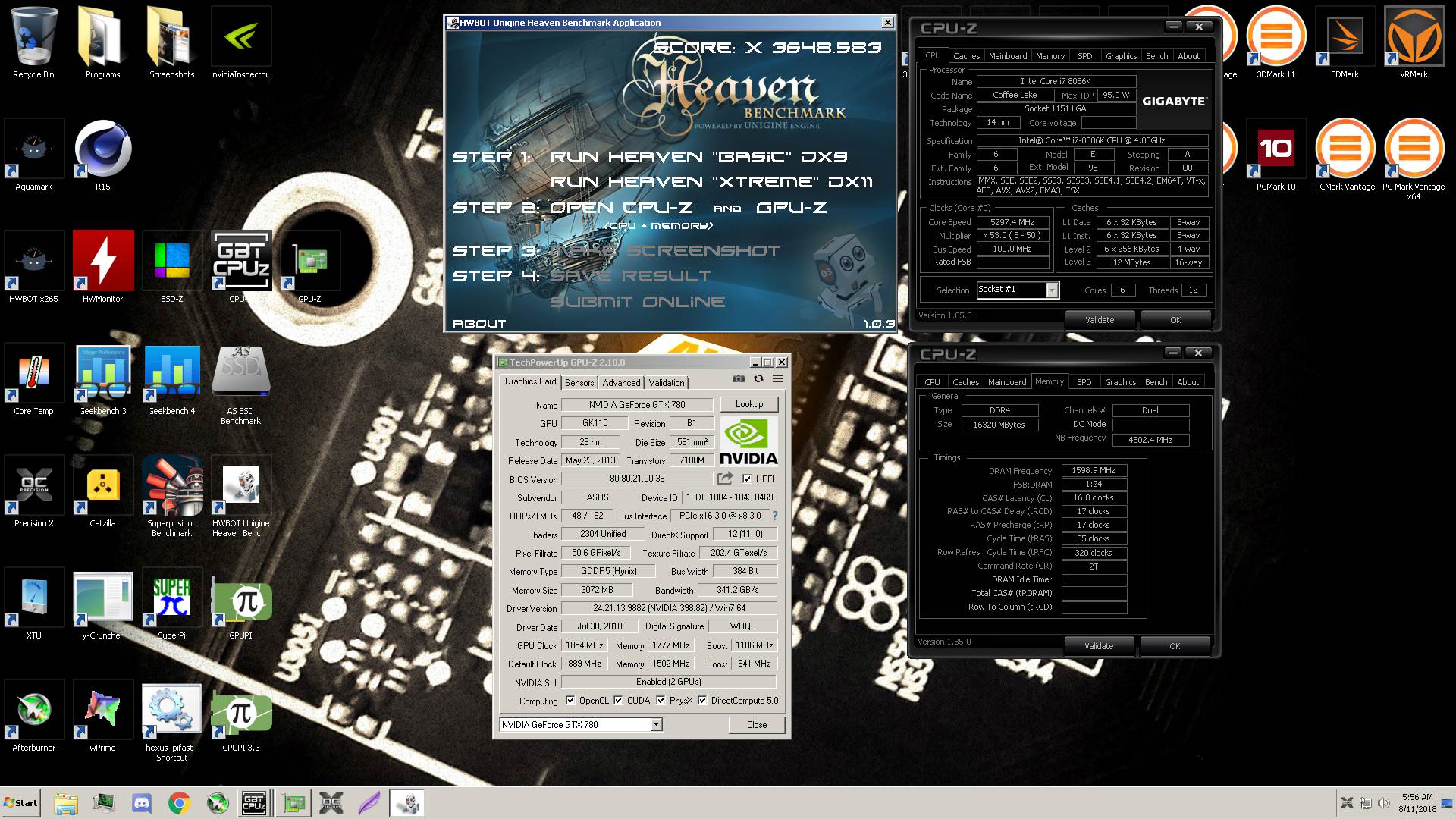Open VRMark desktop shortcut
Image resolution: width=1456 pixels, height=819 pixels.
(1414, 44)
